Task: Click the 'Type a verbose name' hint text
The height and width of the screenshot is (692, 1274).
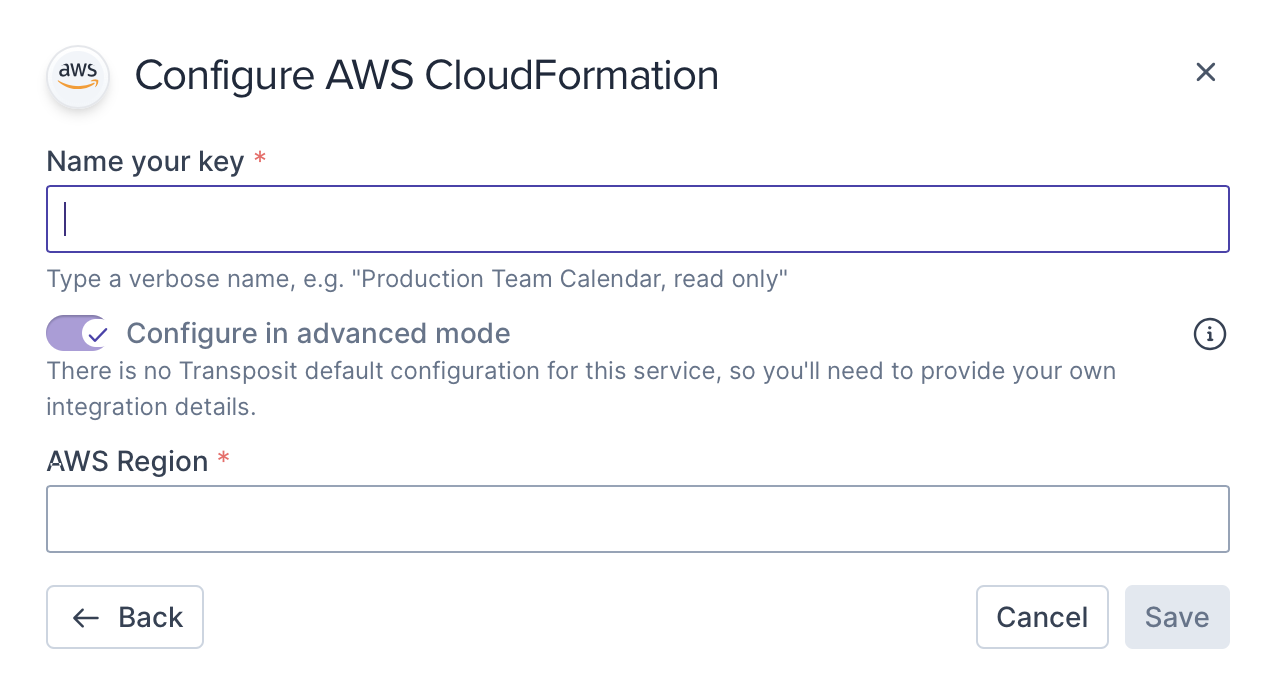Action: pos(417,279)
